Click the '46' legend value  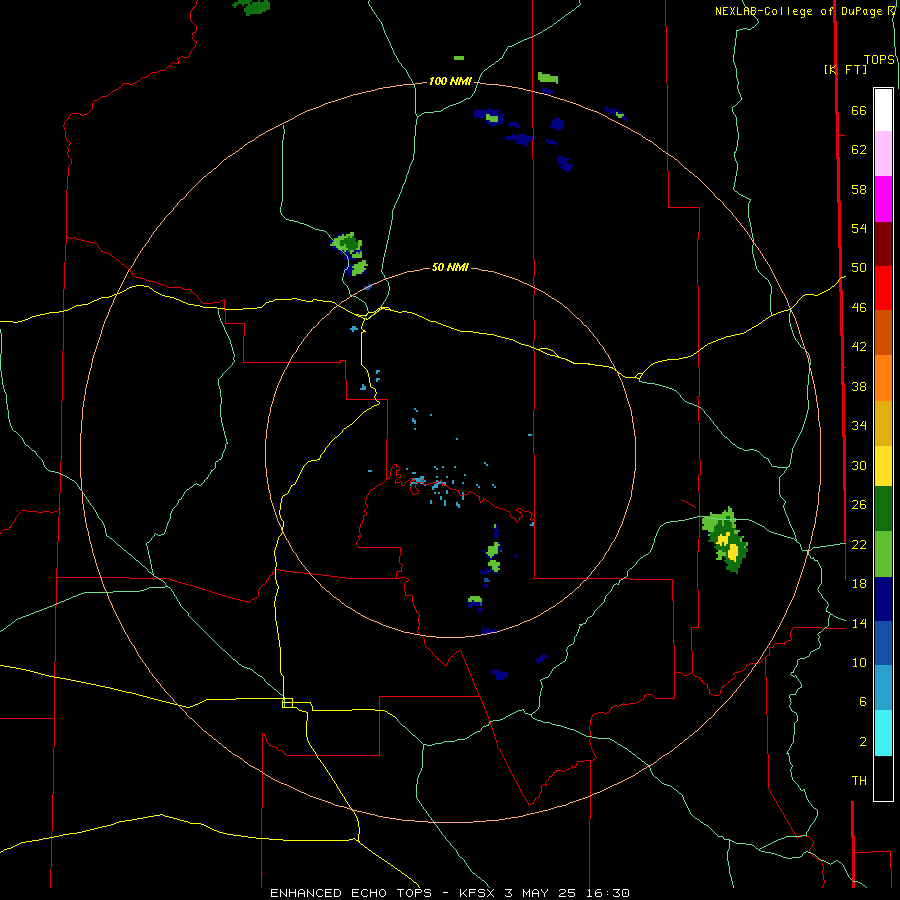point(859,308)
